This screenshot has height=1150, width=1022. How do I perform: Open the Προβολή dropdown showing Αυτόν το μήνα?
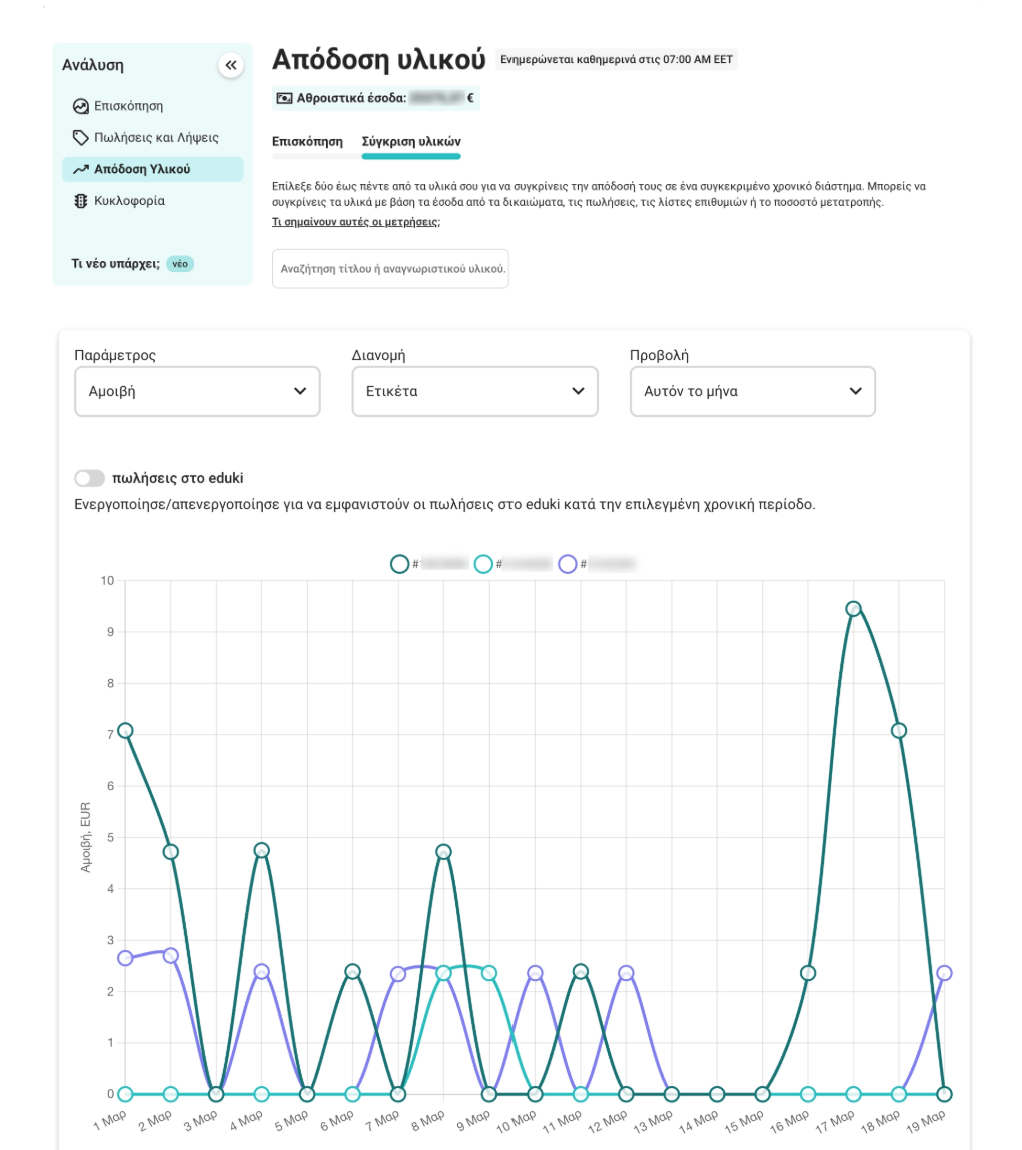tap(752, 391)
